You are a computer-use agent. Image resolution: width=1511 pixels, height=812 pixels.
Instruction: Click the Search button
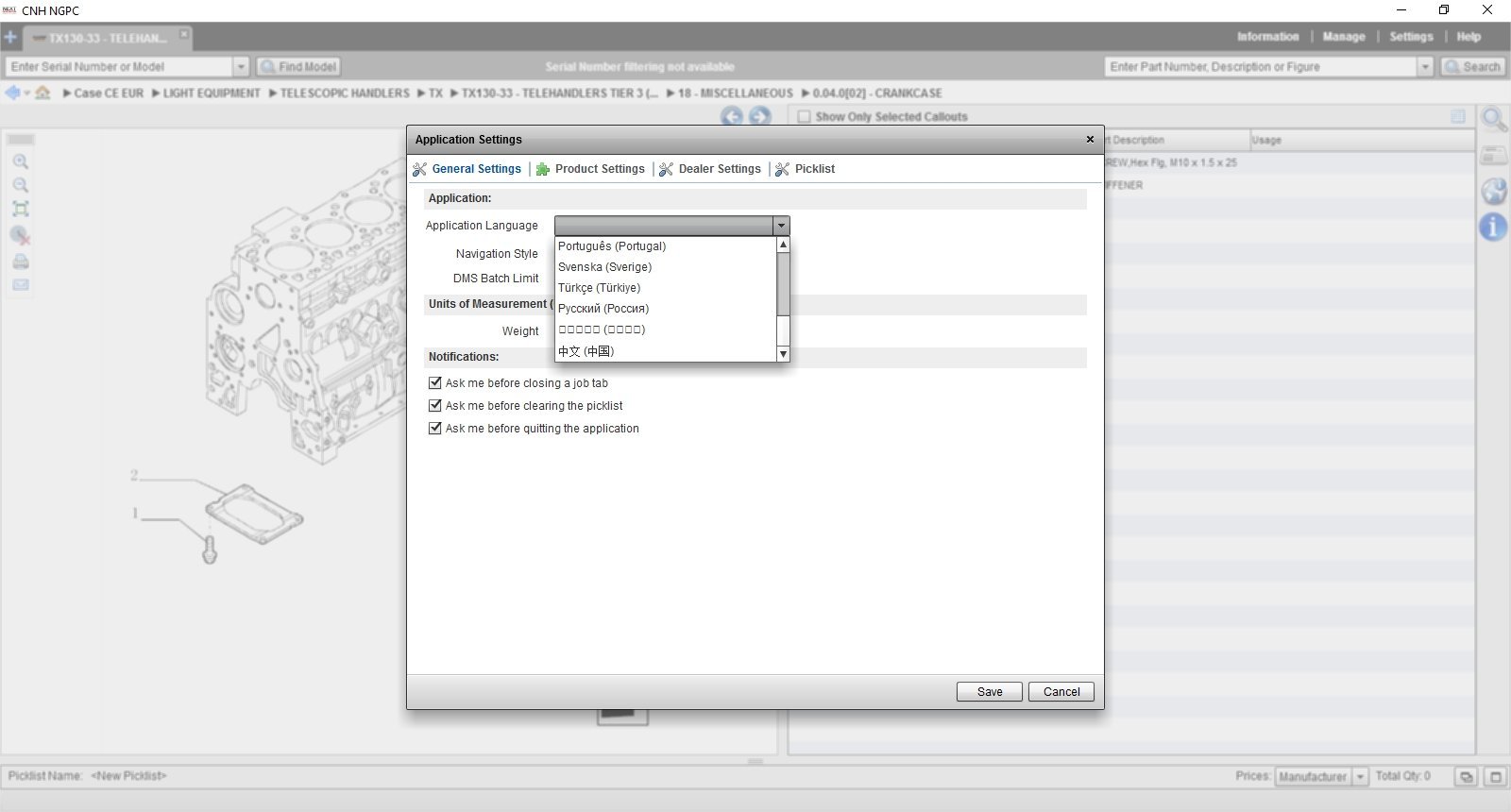pyautogui.click(x=1472, y=67)
